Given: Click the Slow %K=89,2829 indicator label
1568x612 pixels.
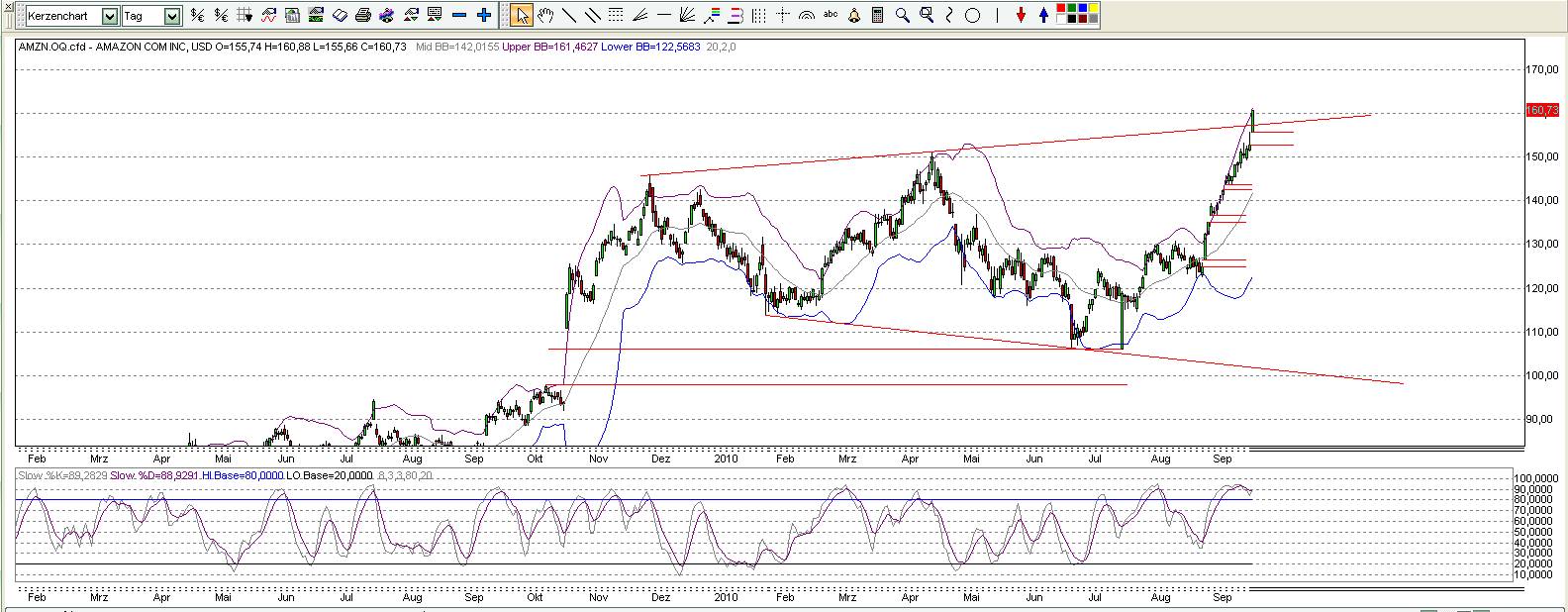Looking at the screenshot, I should click(x=62, y=475).
